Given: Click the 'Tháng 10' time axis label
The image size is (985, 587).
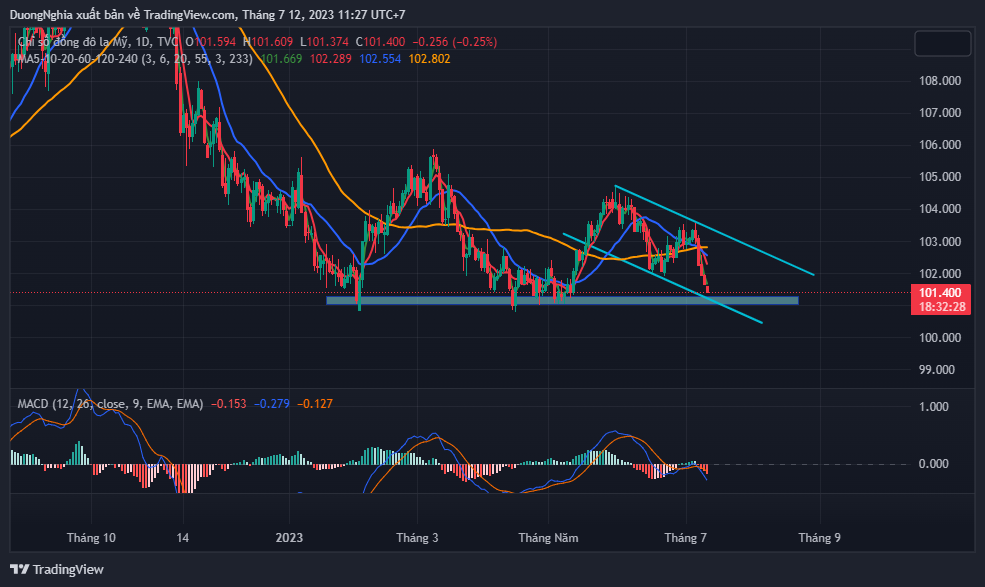Looking at the screenshot, I should click(x=91, y=538).
